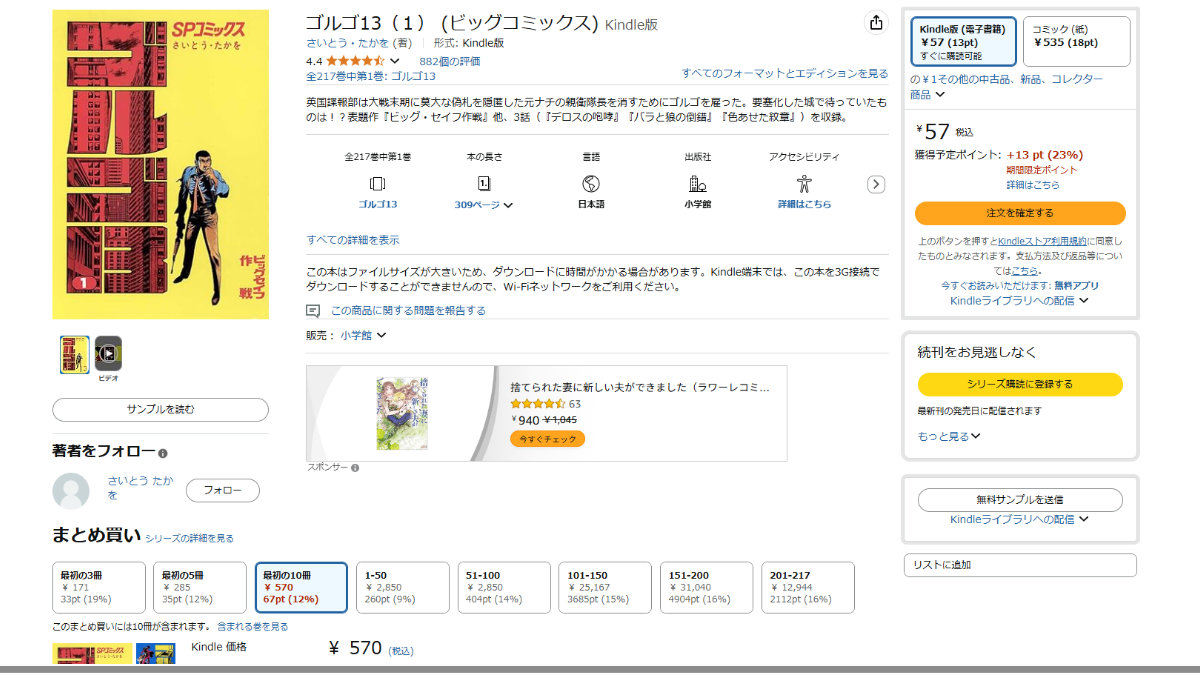This screenshot has width=1200, height=675.
Task: Choose the 151-200 volume bundle
Action: pyautogui.click(x=707, y=587)
